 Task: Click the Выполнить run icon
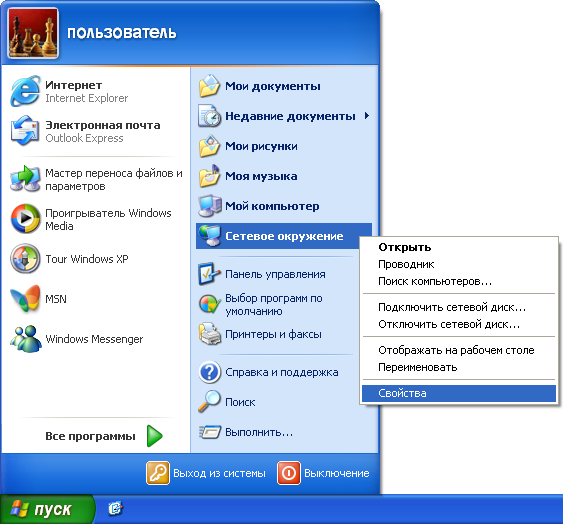point(210,431)
